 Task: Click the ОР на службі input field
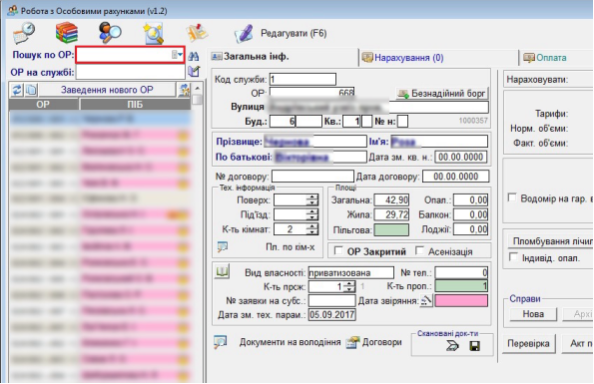[x=131, y=72]
